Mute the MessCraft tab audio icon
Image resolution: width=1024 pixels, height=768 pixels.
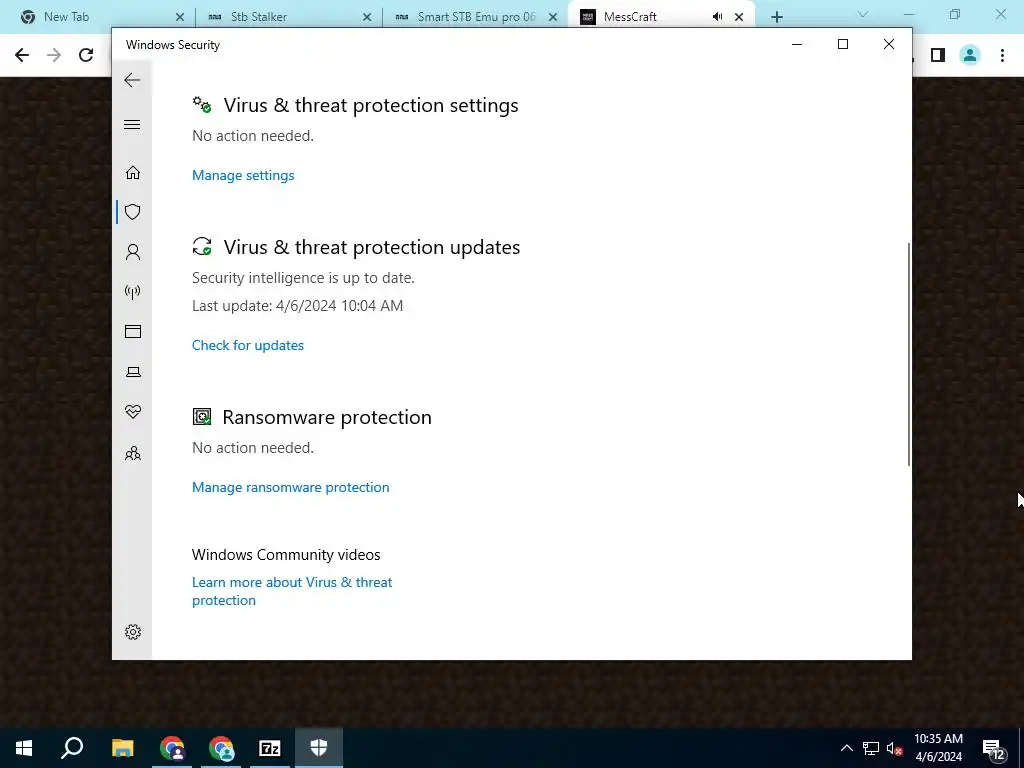point(717,17)
